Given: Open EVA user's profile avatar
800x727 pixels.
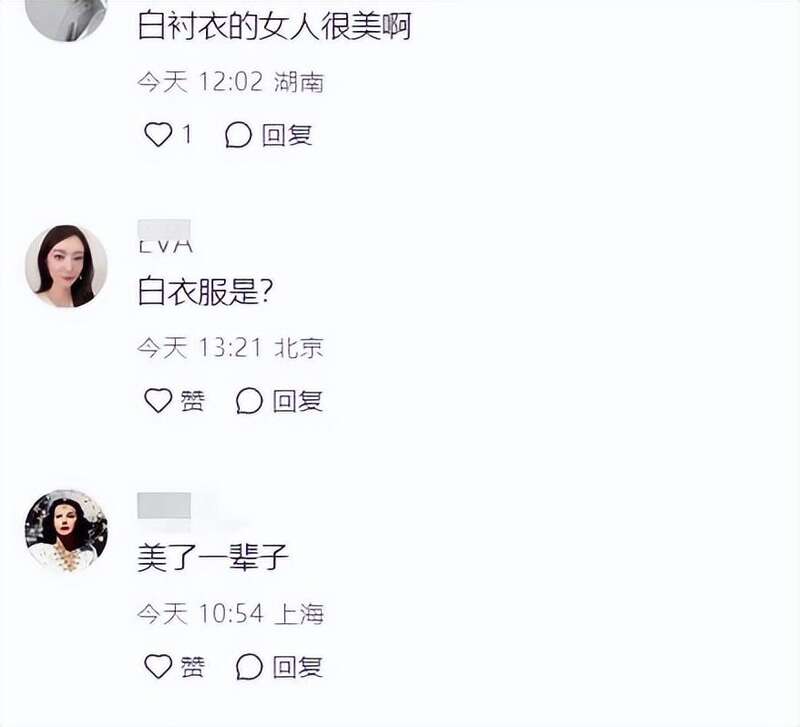Looking at the screenshot, I should (x=66, y=266).
